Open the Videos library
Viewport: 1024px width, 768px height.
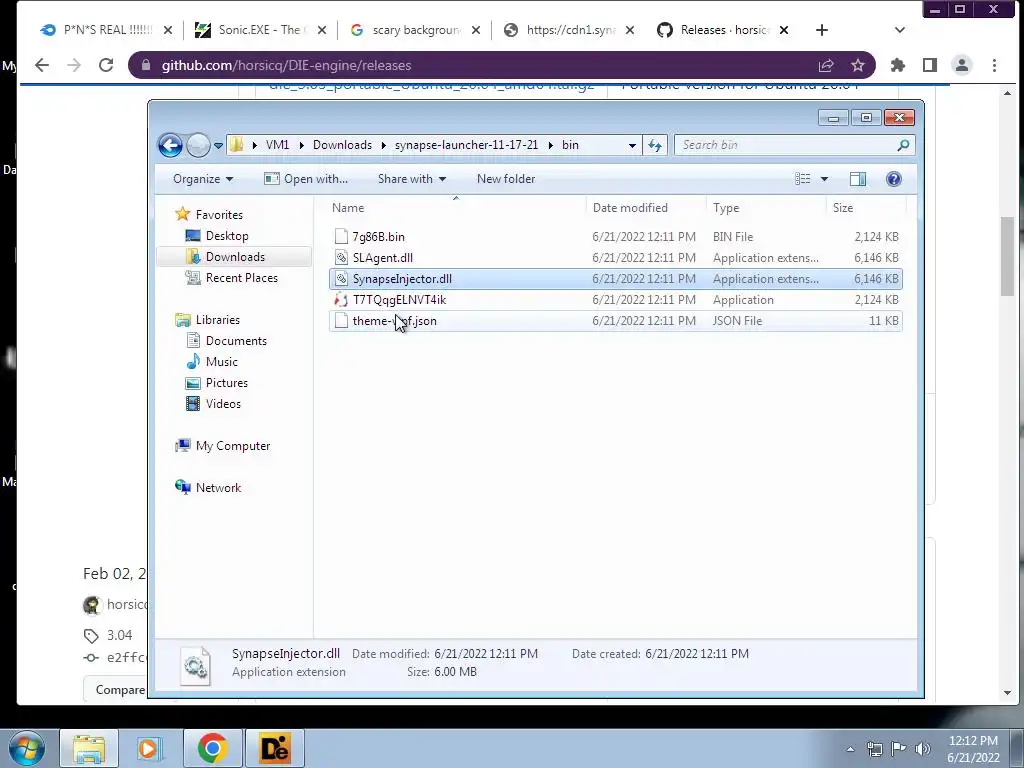(x=223, y=404)
